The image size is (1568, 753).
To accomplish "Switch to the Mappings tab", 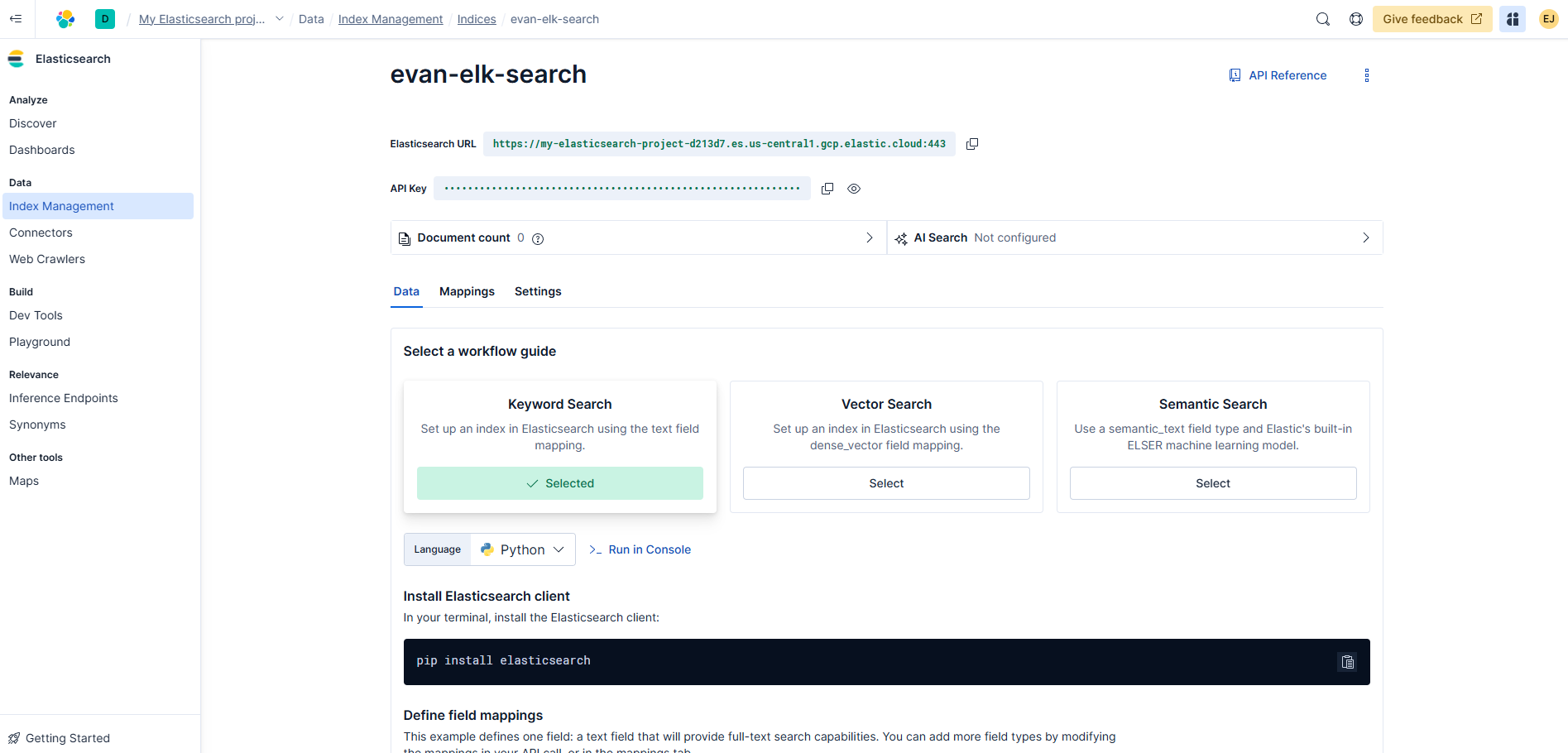I will [x=467, y=291].
